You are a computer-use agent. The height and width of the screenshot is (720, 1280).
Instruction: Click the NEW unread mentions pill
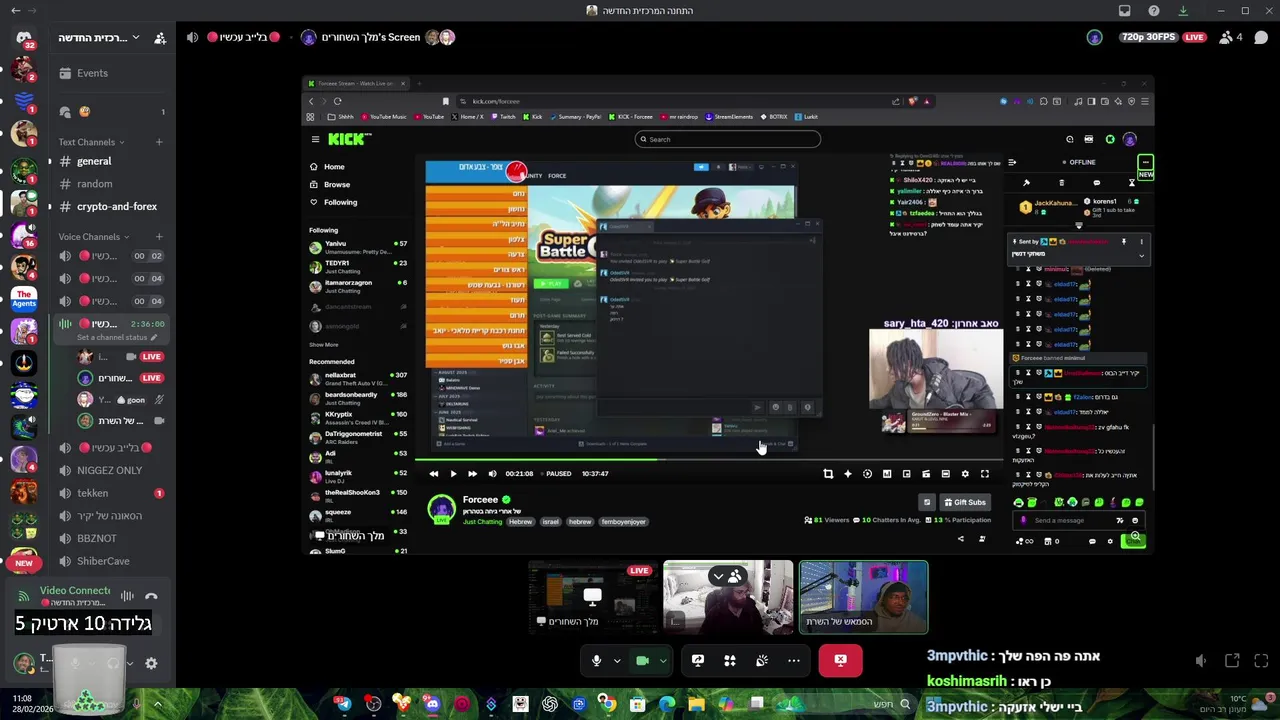click(23, 563)
